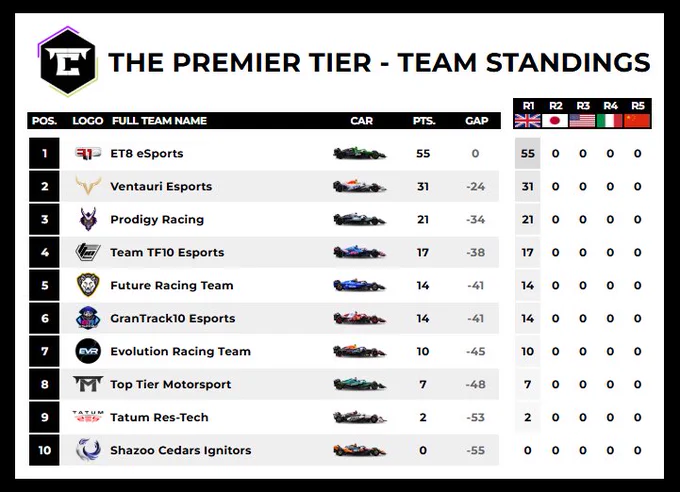Select the Tatum Res-Tech logo

click(88, 417)
